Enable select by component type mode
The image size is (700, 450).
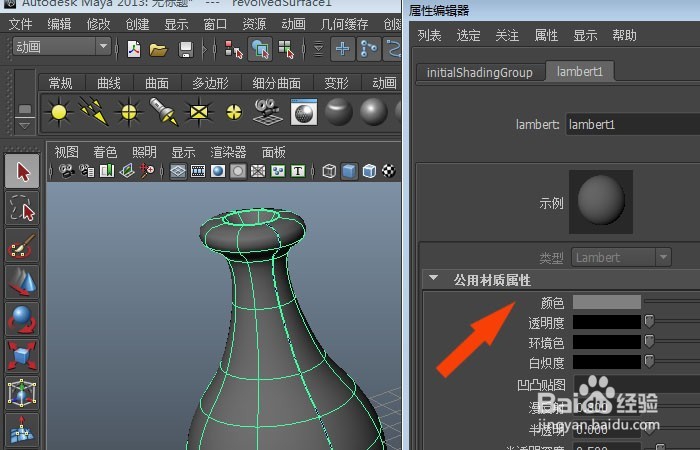click(287, 49)
